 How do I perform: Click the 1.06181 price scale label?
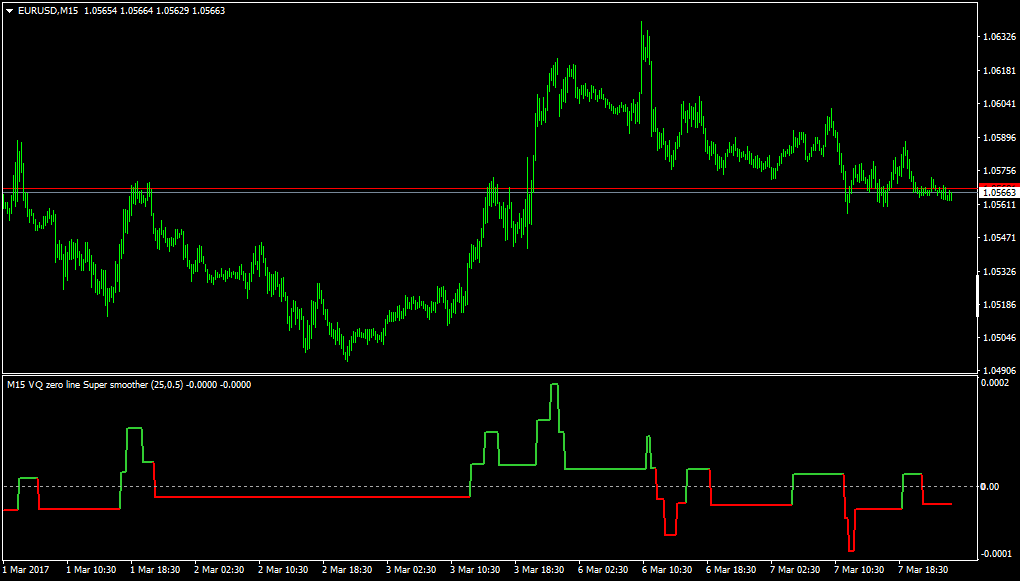(x=1000, y=70)
